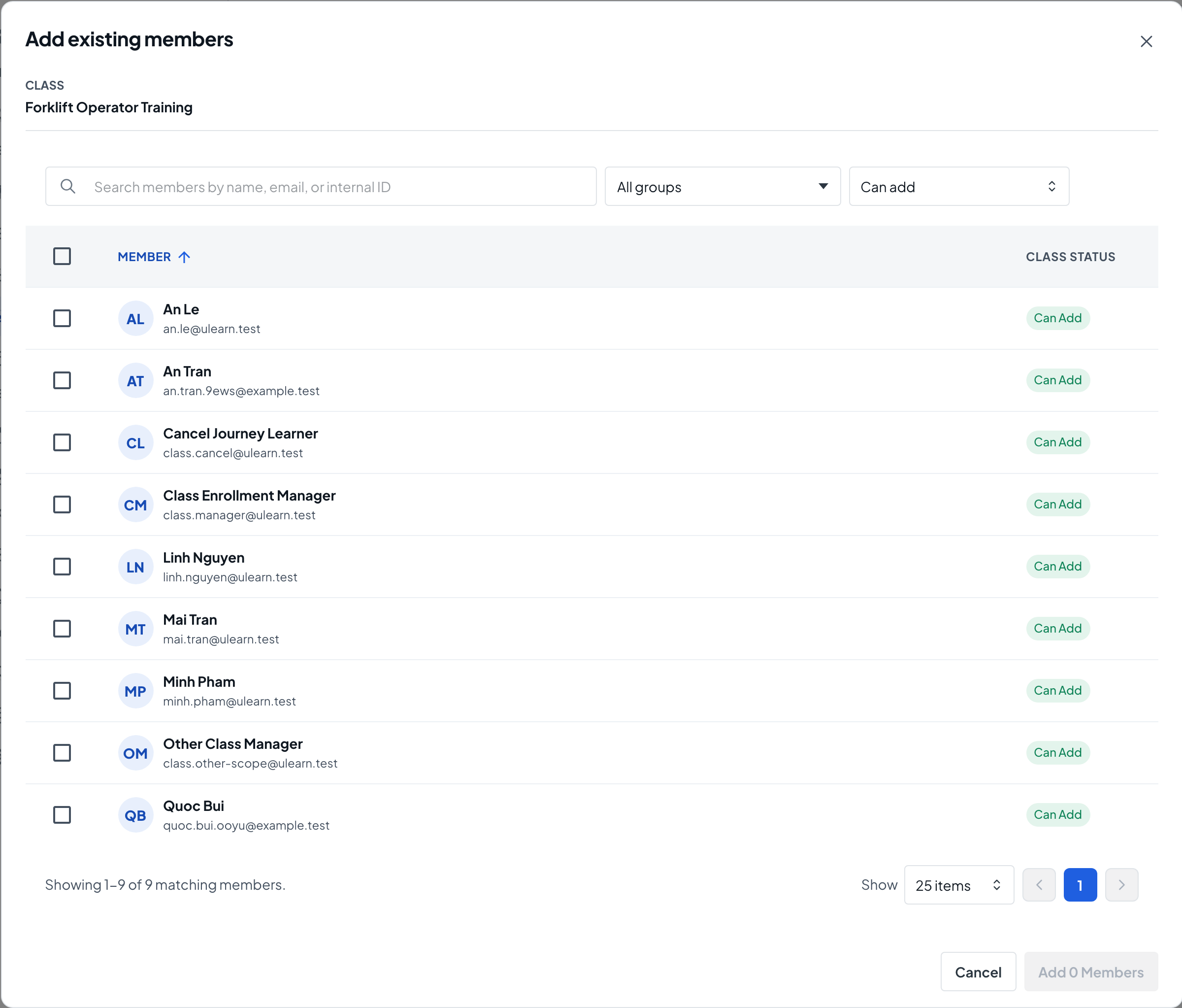Viewport: 1182px width, 1008px height.
Task: Click the Forklift Operator Training class name
Action: 109,107
